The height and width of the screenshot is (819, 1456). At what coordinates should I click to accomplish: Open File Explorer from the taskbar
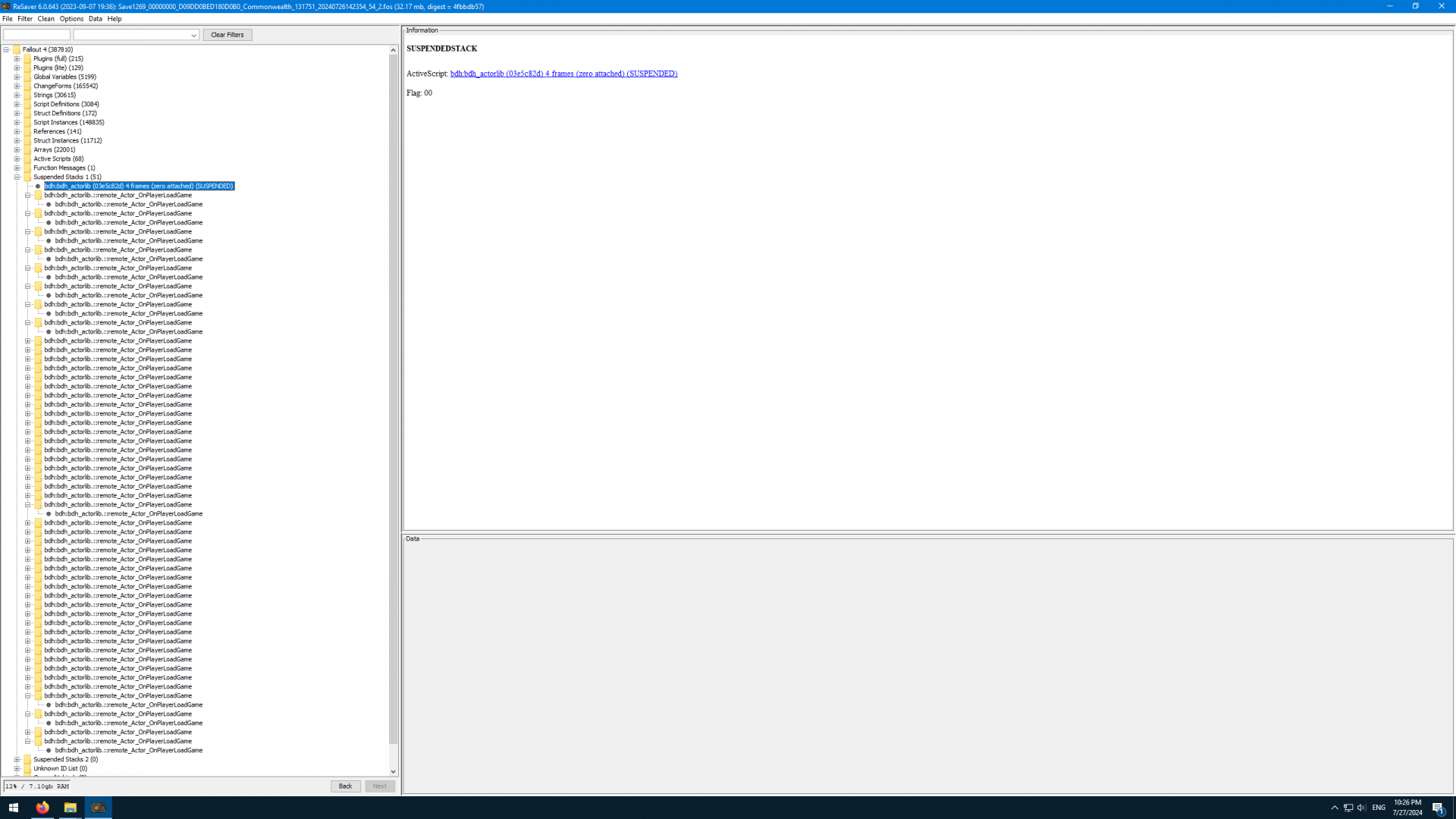pos(70,808)
